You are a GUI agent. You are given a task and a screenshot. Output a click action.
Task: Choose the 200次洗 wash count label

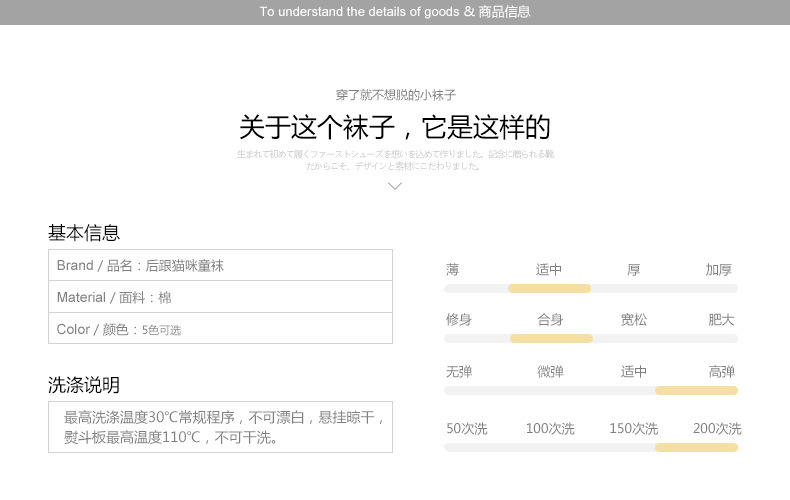tap(717, 429)
